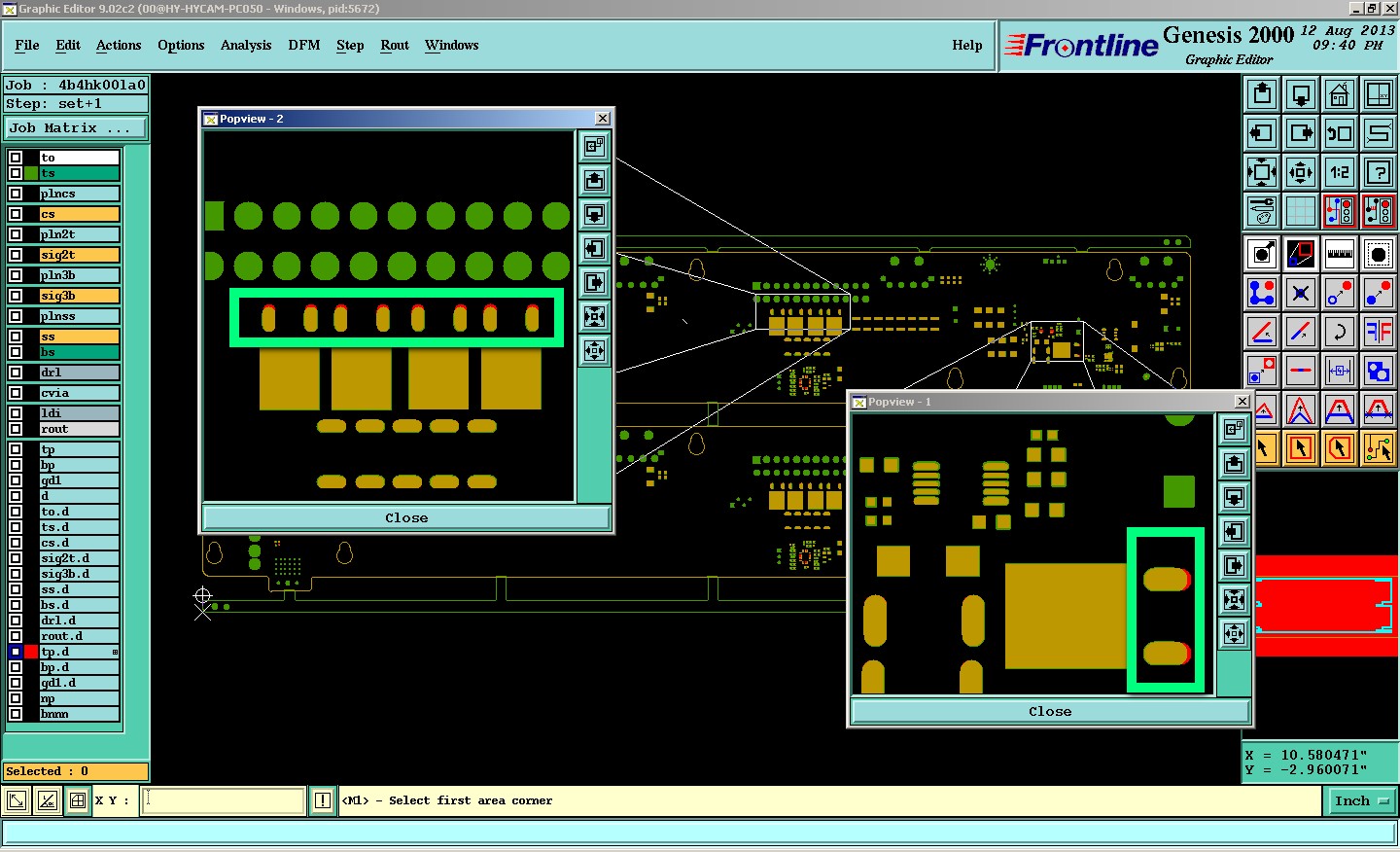Click the mirror F flip tool icon
The image size is (1400, 852).
[x=1378, y=332]
